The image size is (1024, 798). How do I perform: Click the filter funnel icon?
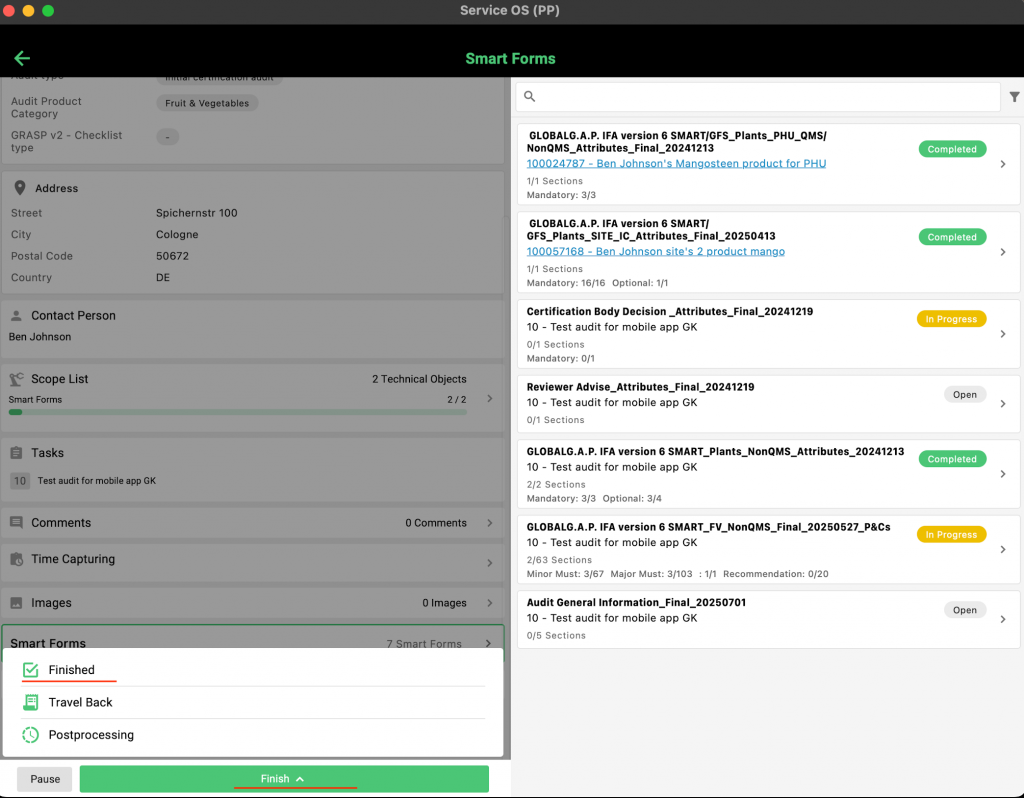1014,97
